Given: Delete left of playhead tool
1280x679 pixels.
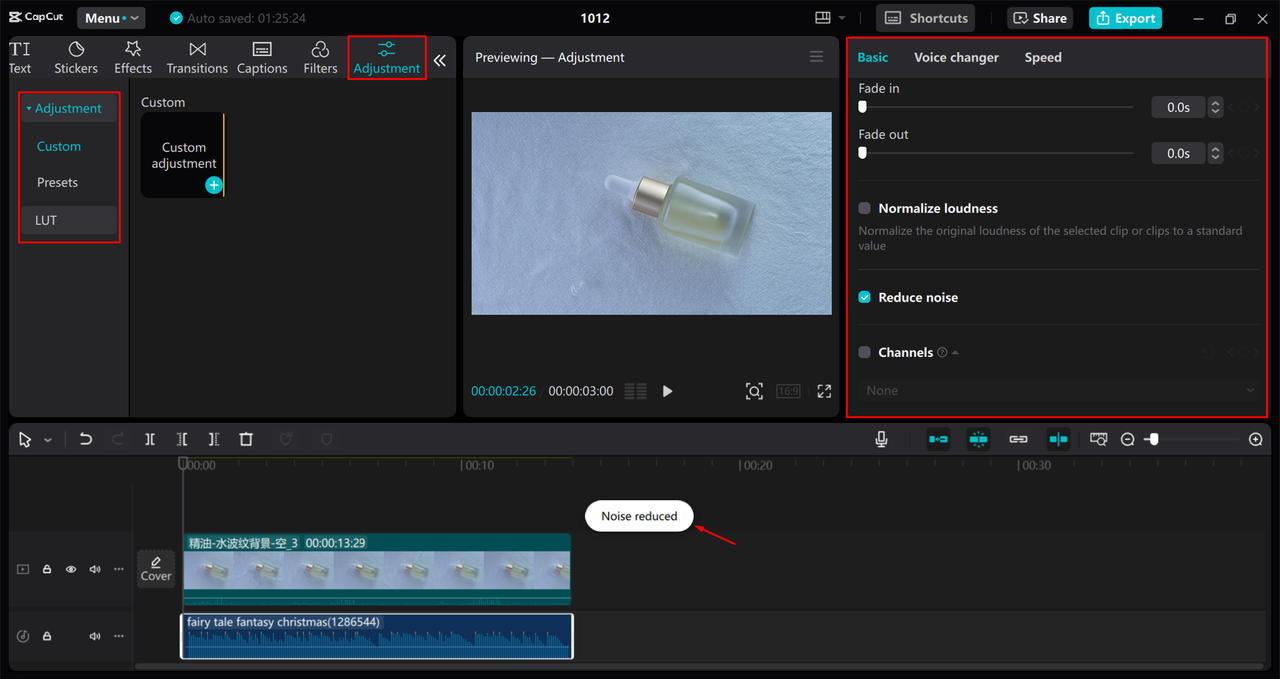Looking at the screenshot, I should (182, 439).
